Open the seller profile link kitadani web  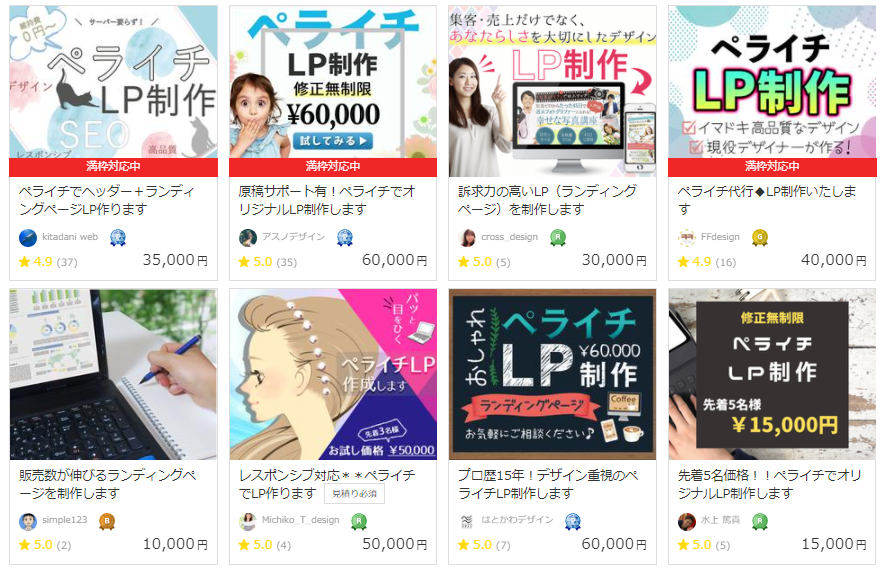coord(70,237)
